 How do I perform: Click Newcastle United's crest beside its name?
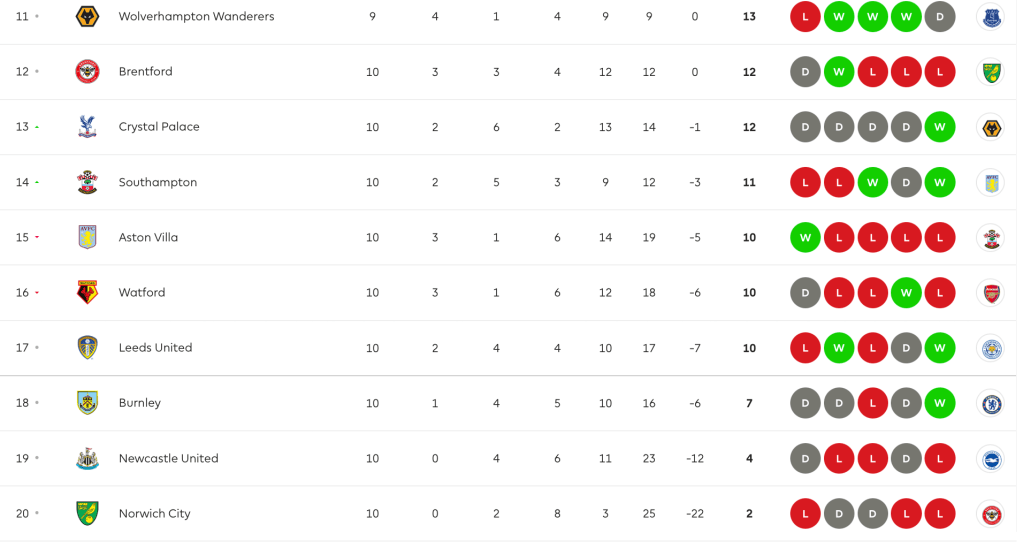[88, 458]
